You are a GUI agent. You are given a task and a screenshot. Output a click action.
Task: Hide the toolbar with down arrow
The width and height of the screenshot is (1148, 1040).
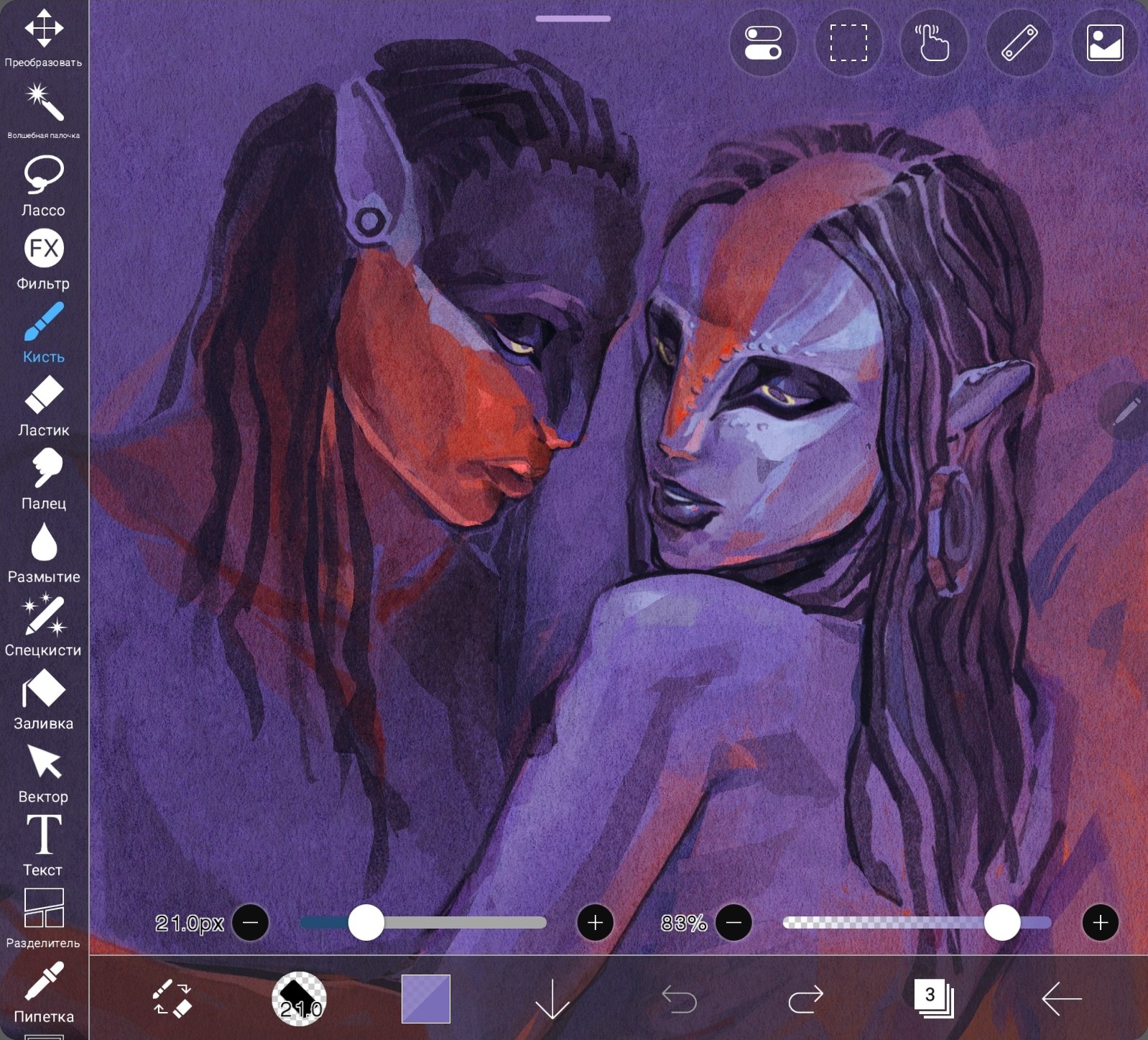click(552, 998)
